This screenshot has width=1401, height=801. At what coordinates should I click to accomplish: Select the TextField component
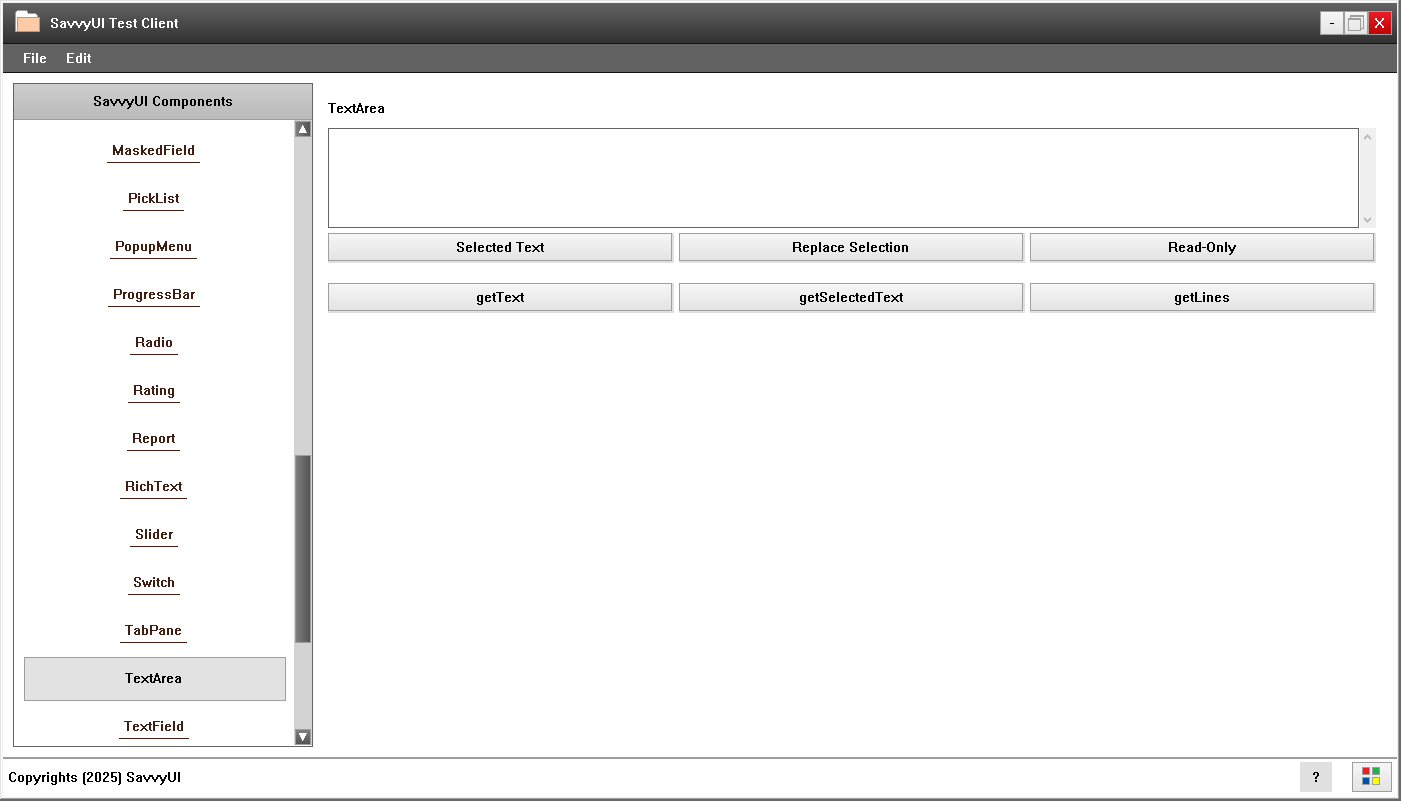[153, 726]
